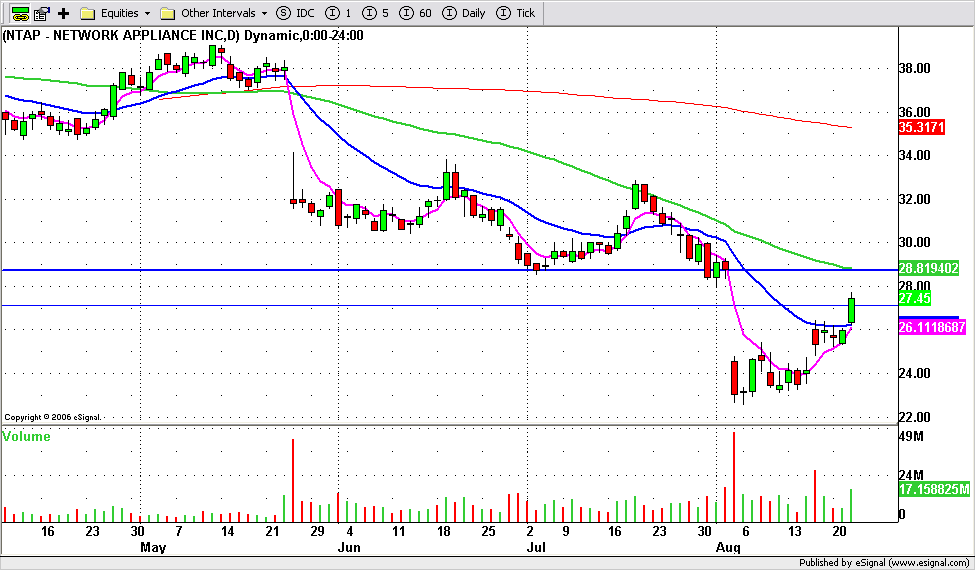Screen dimensions: 975x570
Task: Open the Other Intervals dropdown
Action: (x=214, y=13)
